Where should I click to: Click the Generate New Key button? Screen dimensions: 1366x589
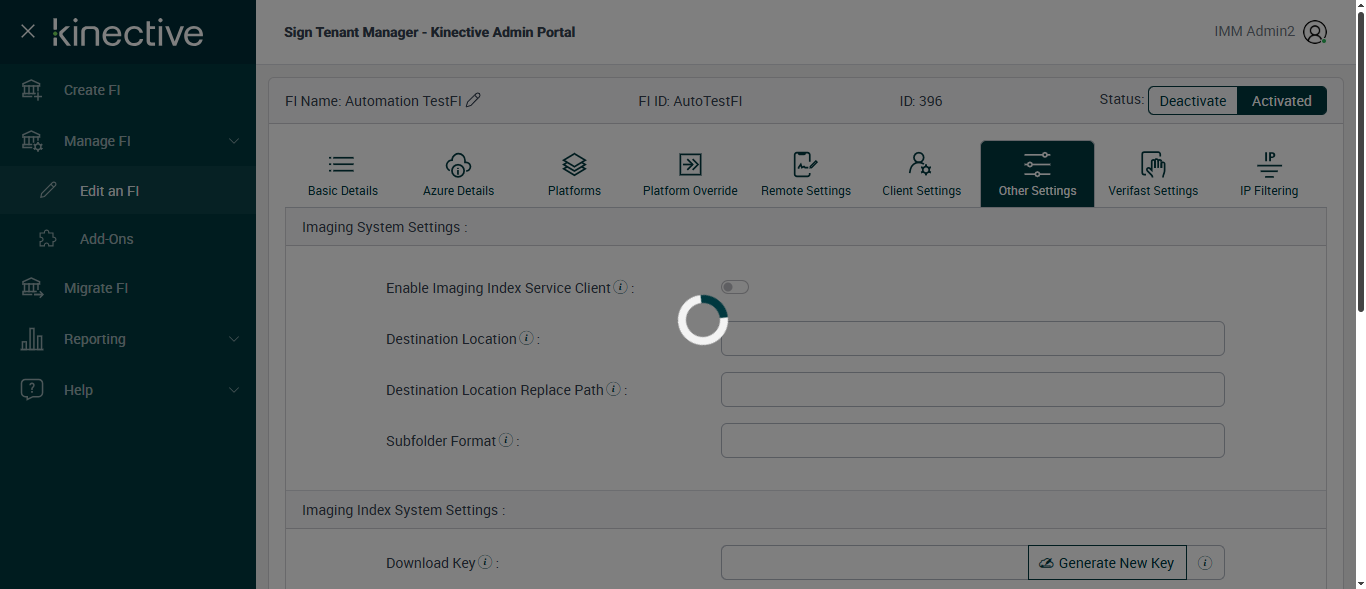point(1107,563)
